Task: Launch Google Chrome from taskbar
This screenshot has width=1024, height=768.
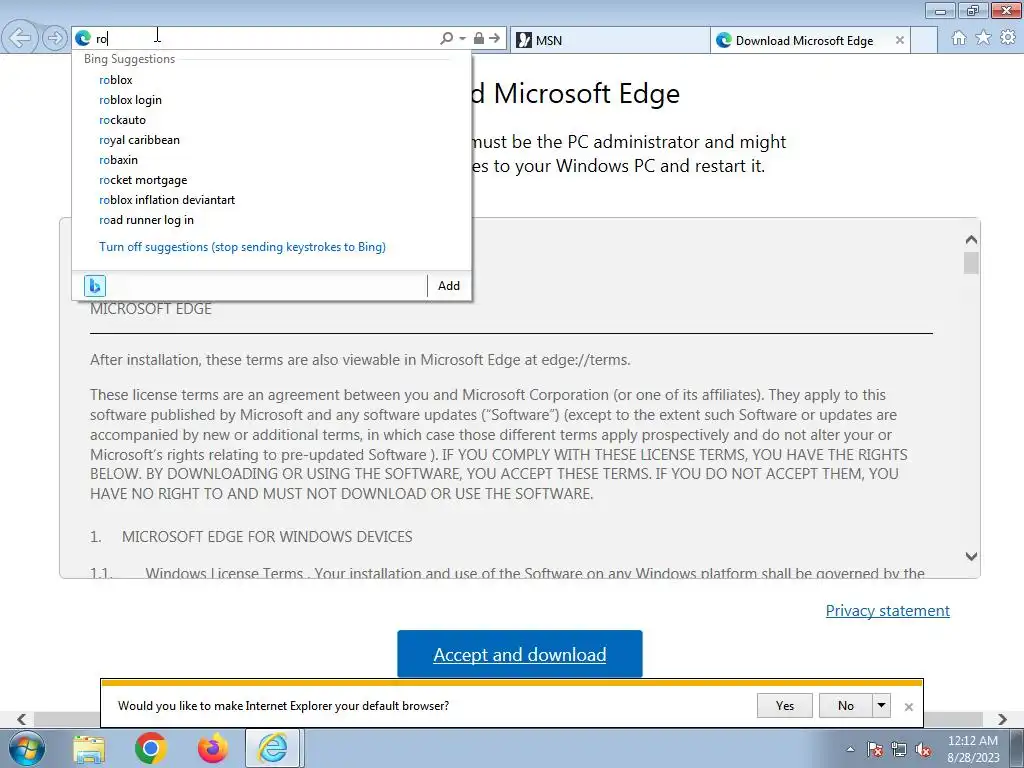Action: 150,749
